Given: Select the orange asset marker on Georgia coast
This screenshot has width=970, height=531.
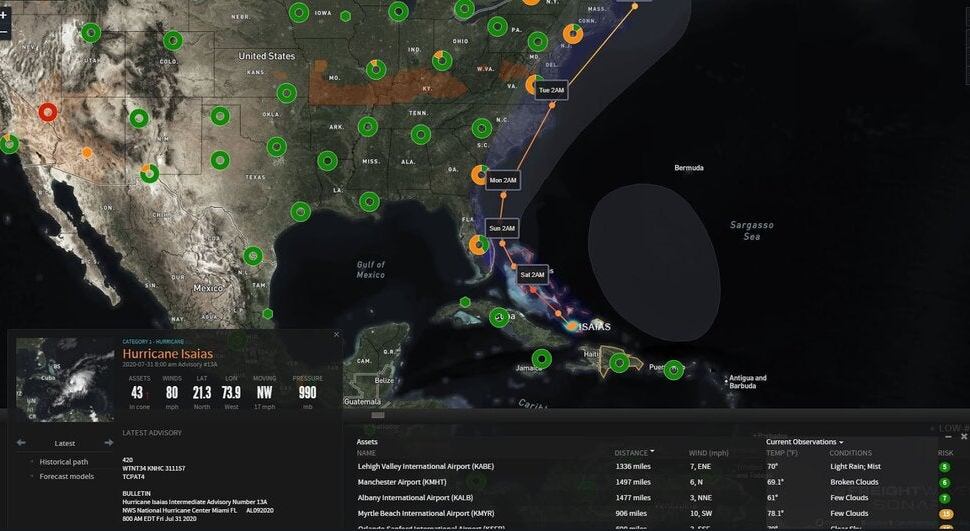Looking at the screenshot, I should tap(481, 175).
